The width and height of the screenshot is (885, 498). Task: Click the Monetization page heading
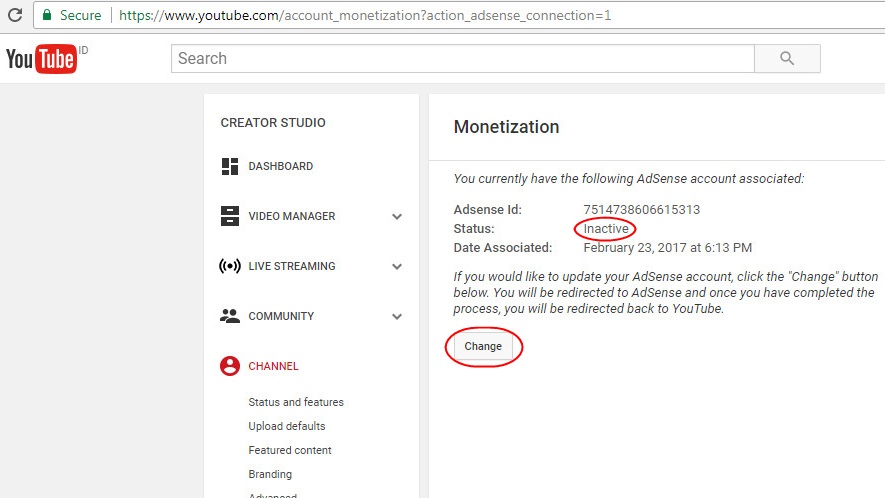506,126
